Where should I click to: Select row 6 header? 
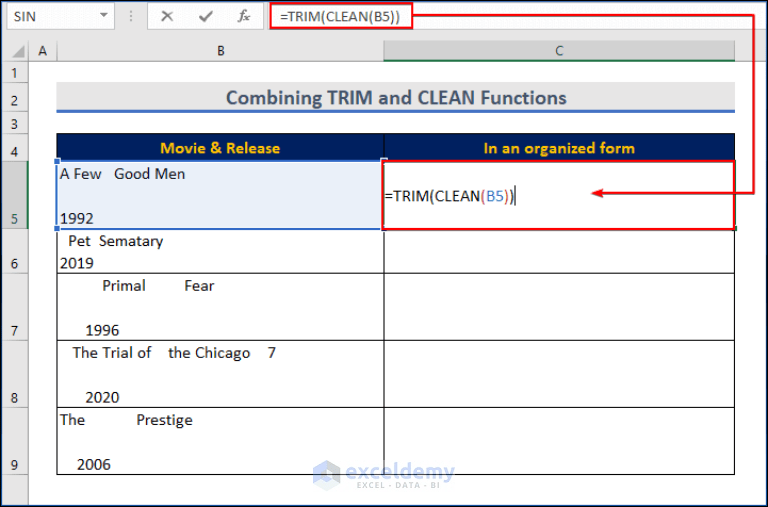click(x=14, y=251)
